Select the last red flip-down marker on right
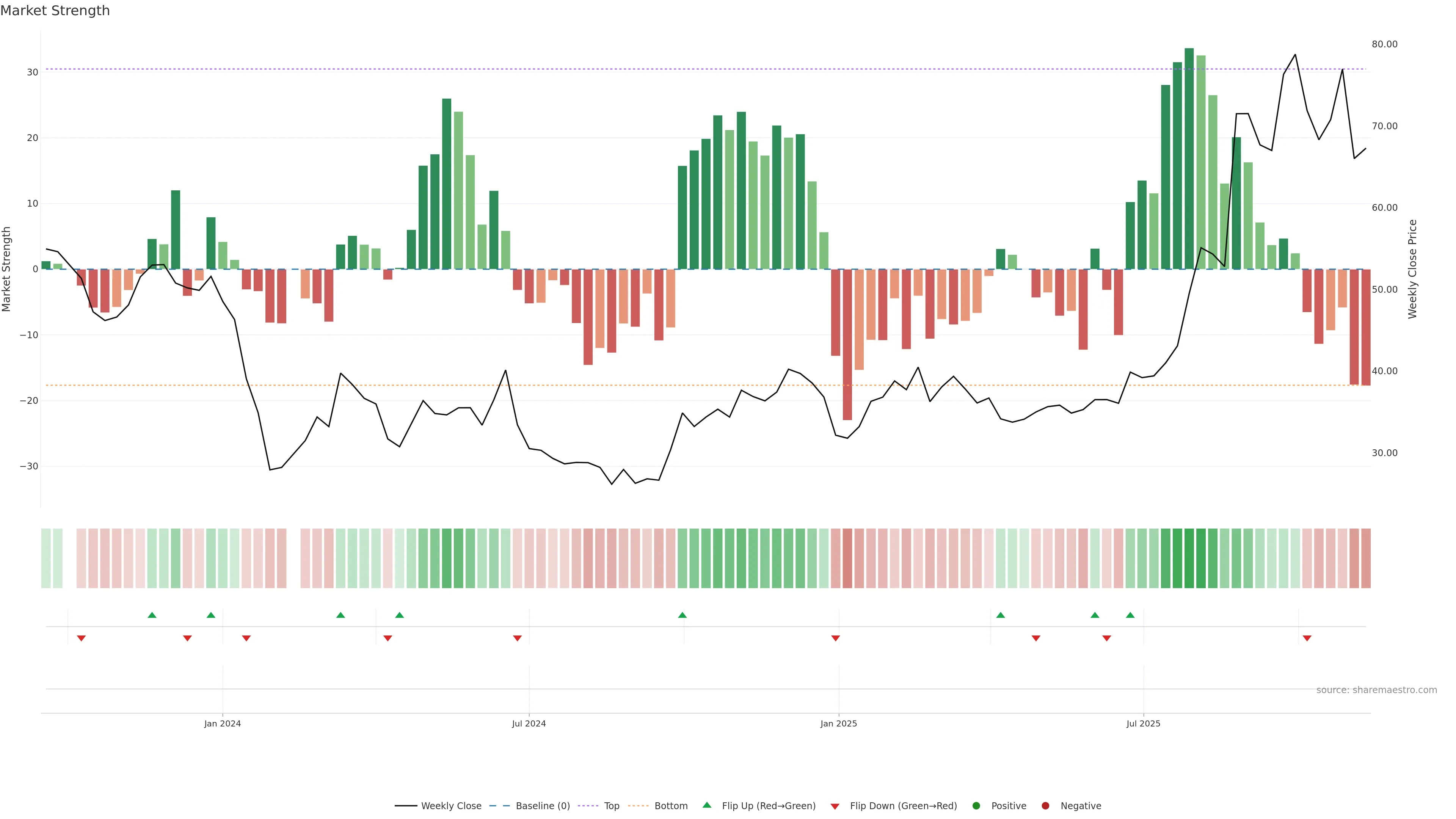Image resolution: width=1456 pixels, height=819 pixels. 1307,638
